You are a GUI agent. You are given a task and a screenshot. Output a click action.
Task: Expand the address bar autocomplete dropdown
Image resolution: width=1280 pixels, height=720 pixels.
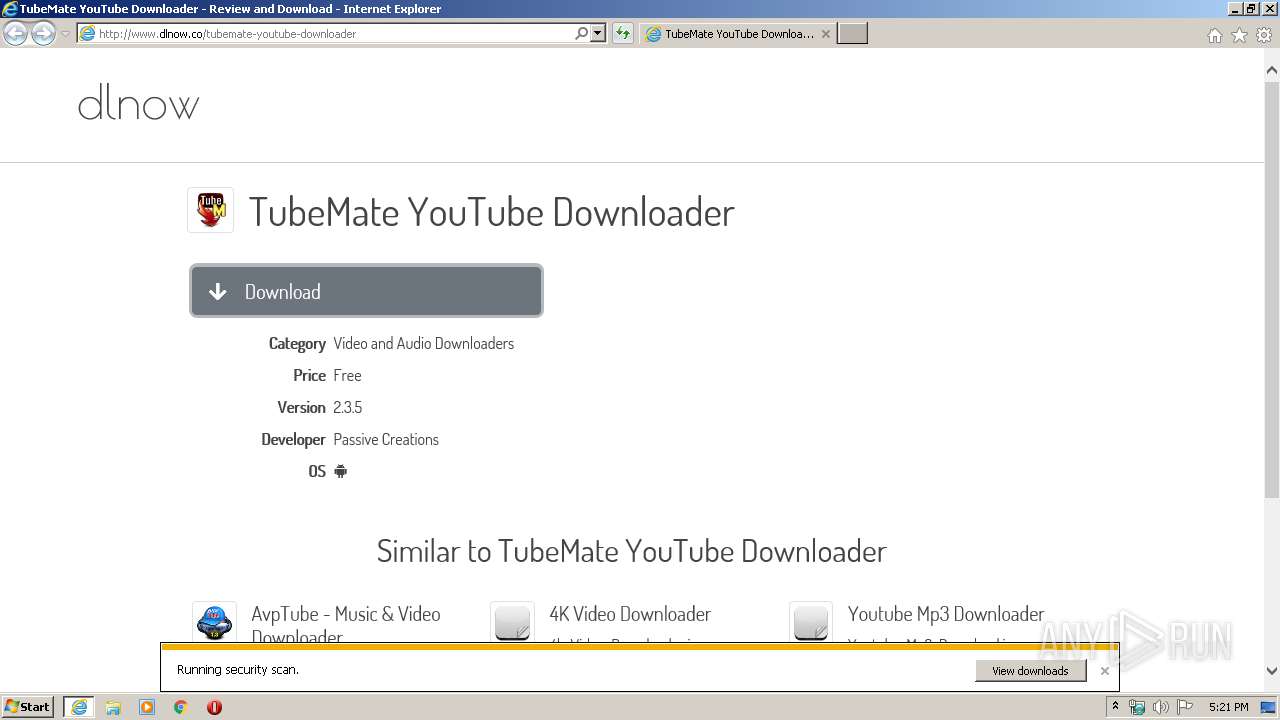click(x=598, y=34)
